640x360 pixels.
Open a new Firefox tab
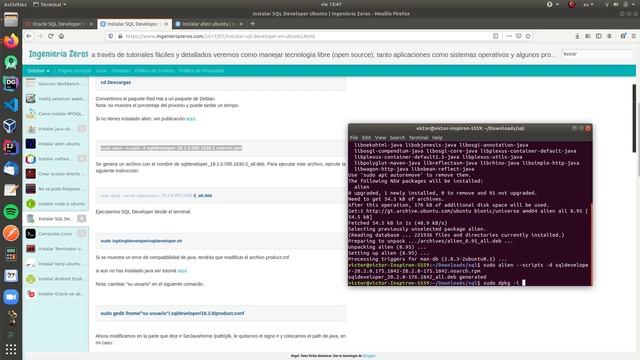(x=253, y=24)
